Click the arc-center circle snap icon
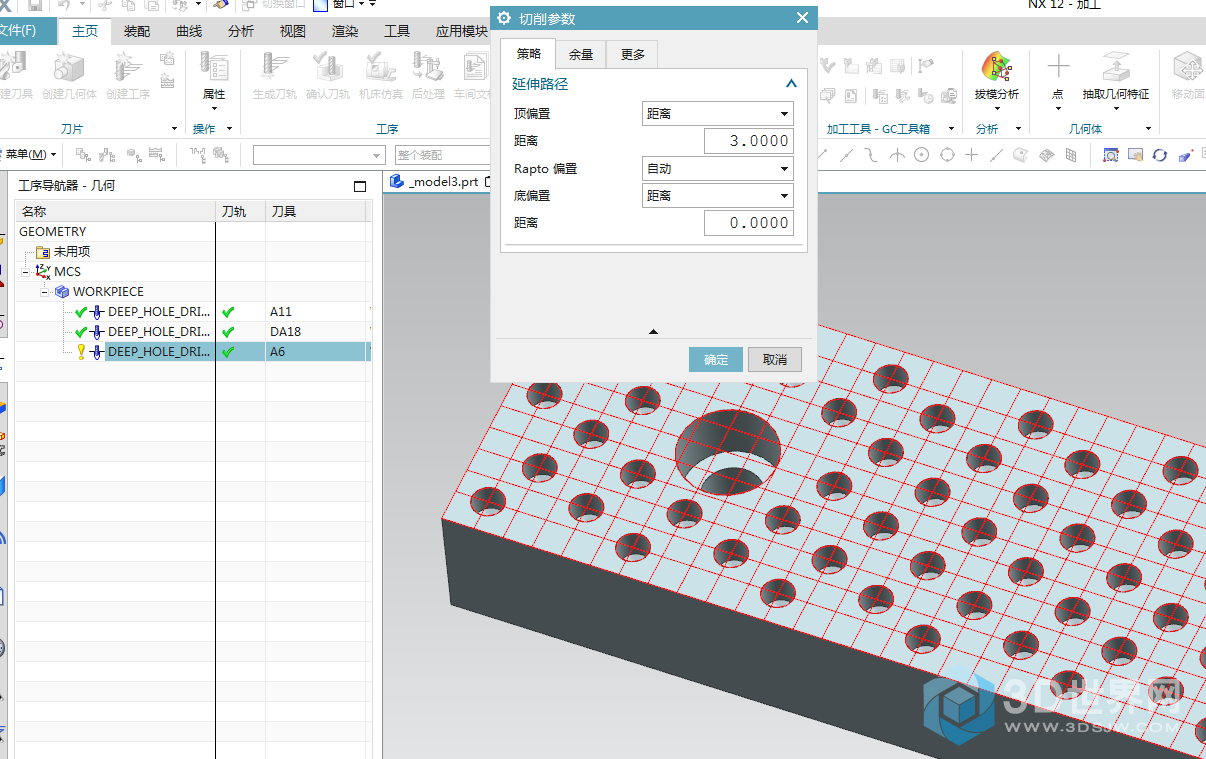Image resolution: width=1206 pixels, height=759 pixels. [x=922, y=155]
